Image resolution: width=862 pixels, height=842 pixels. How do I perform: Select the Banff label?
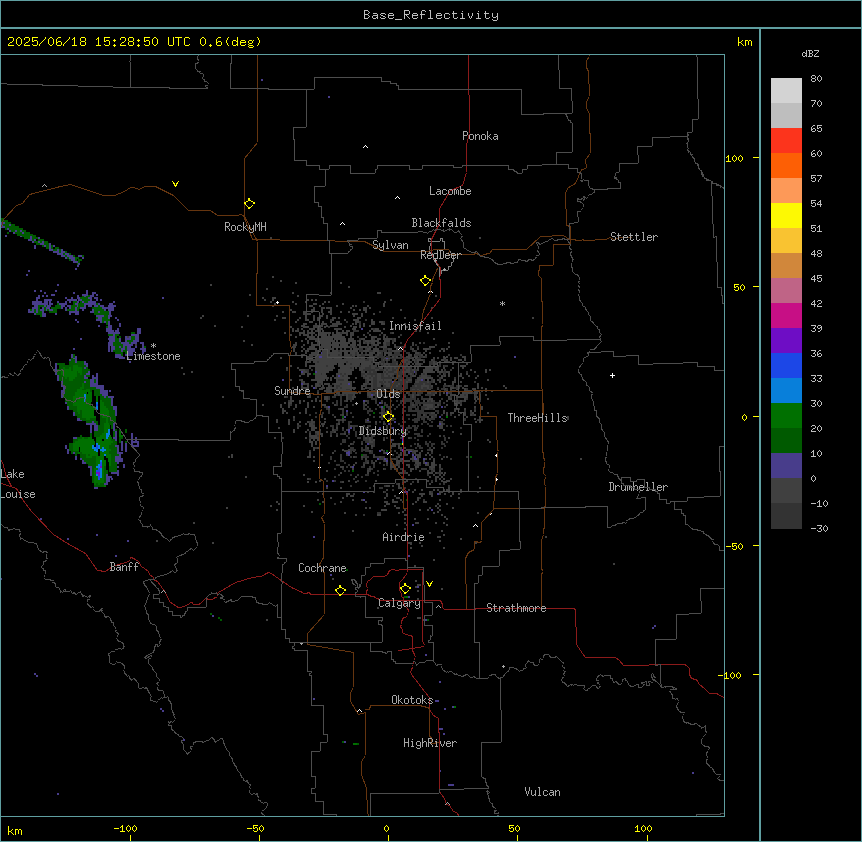click(x=124, y=567)
